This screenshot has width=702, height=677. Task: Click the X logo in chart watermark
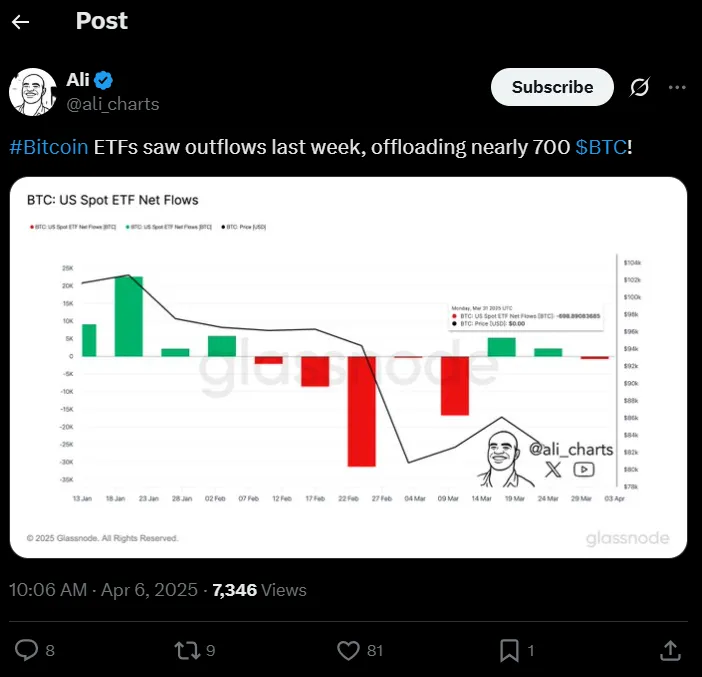(554, 468)
